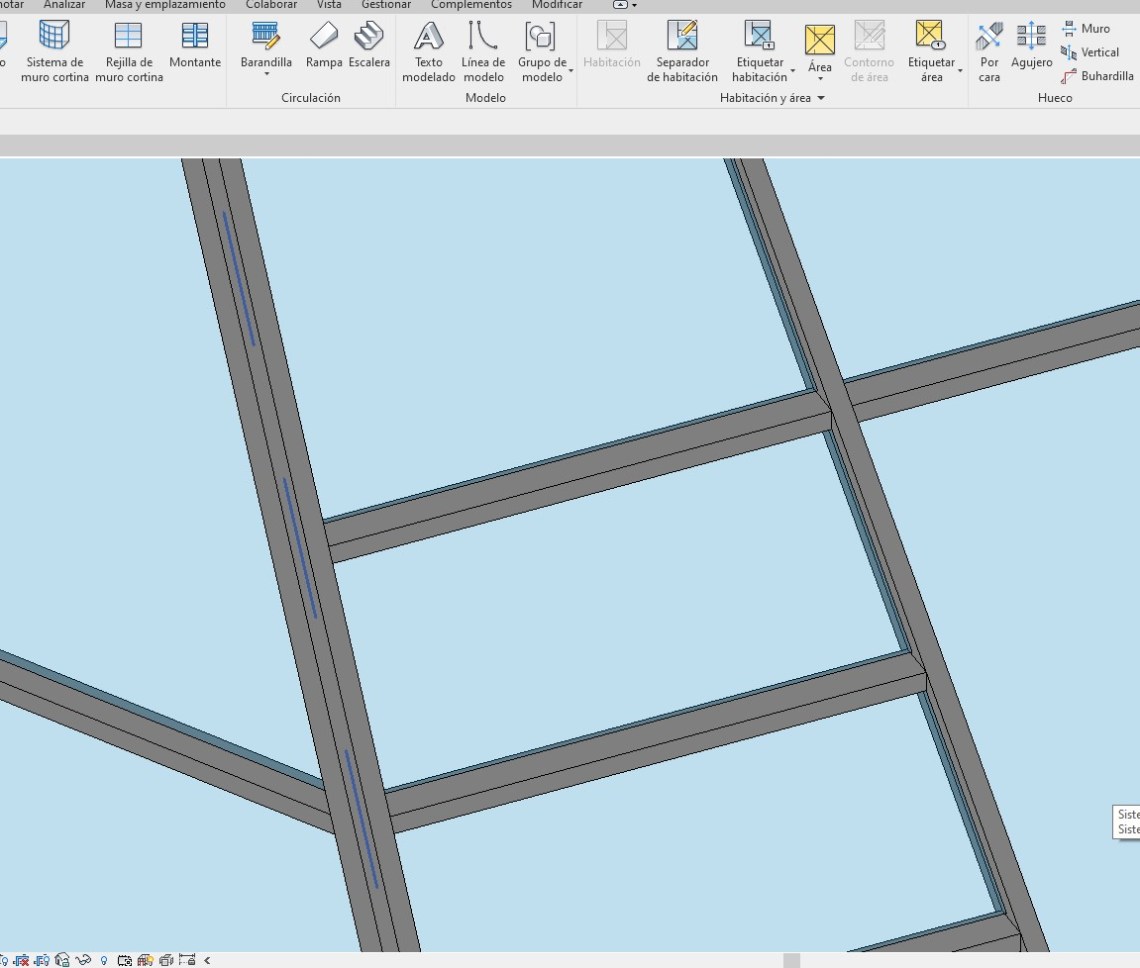
Task: Open the Gestionar ribbon tab
Action: [386, 5]
